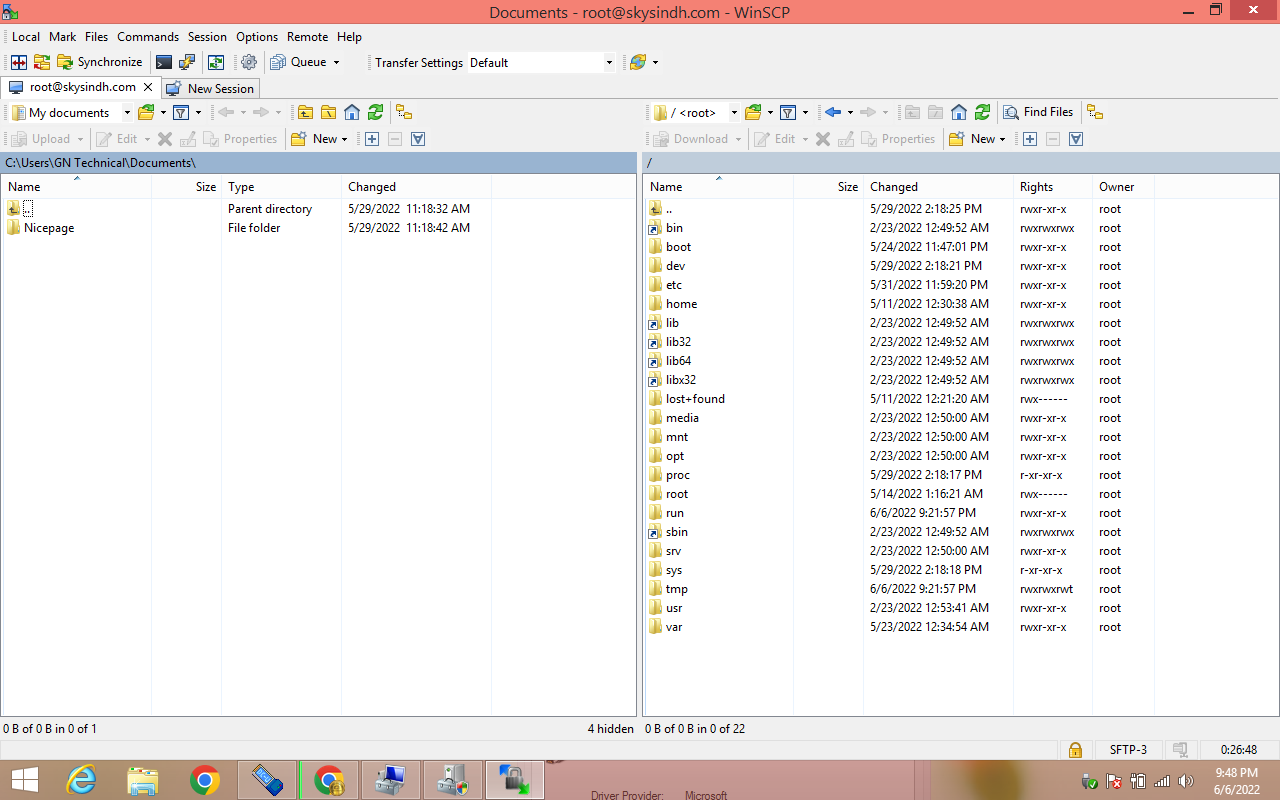This screenshot has width=1280, height=800.
Task: Go to the local root directory icon
Action: click(328, 112)
